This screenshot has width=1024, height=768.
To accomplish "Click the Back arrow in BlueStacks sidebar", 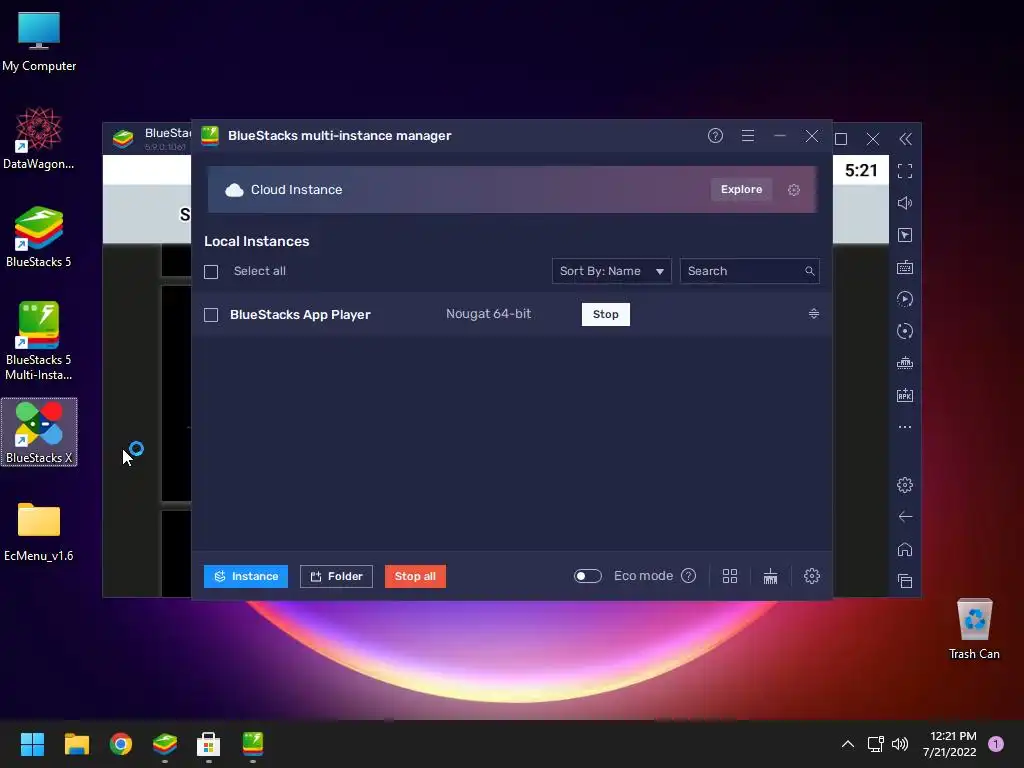I will [905, 517].
